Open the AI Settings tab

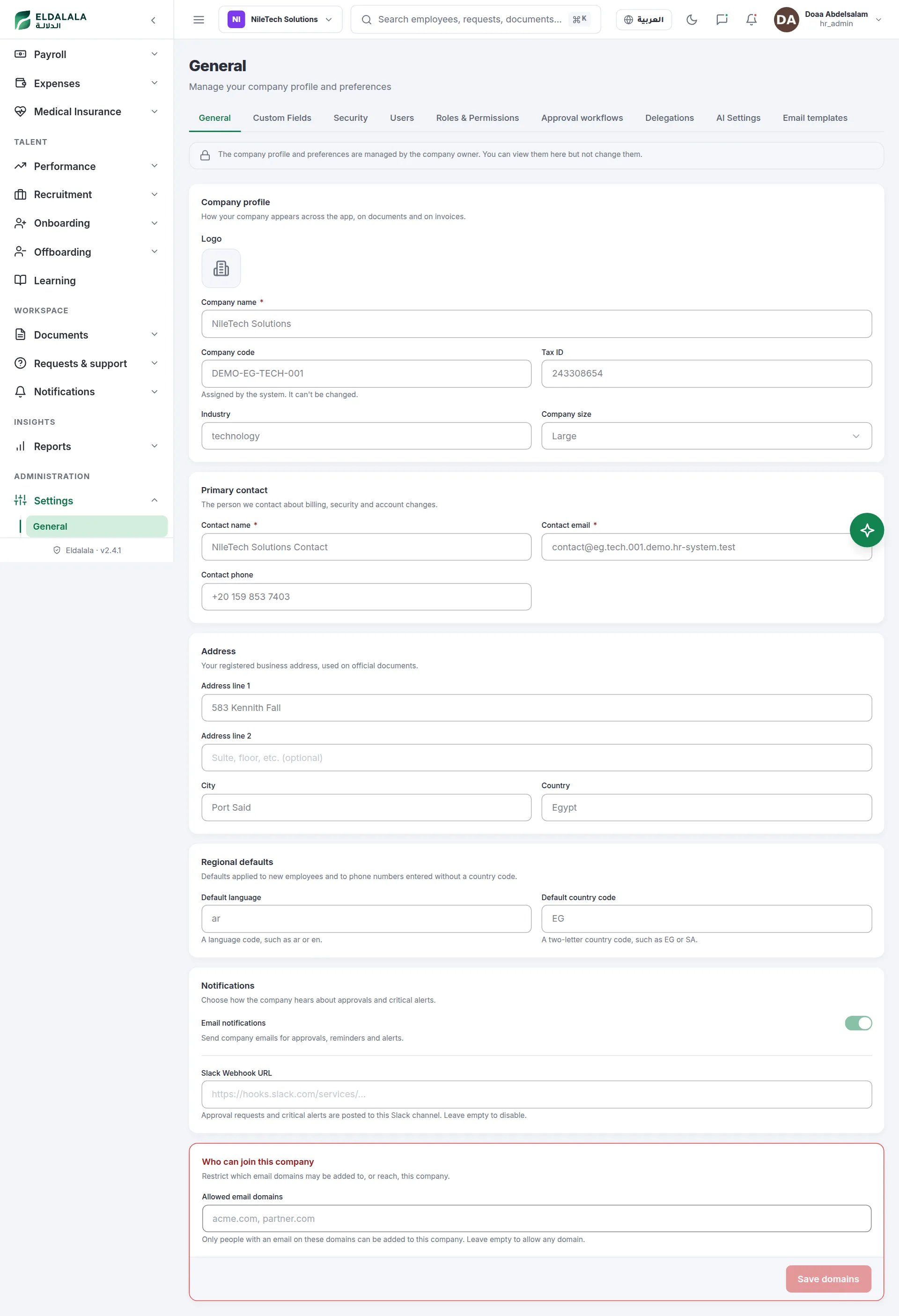click(737, 118)
